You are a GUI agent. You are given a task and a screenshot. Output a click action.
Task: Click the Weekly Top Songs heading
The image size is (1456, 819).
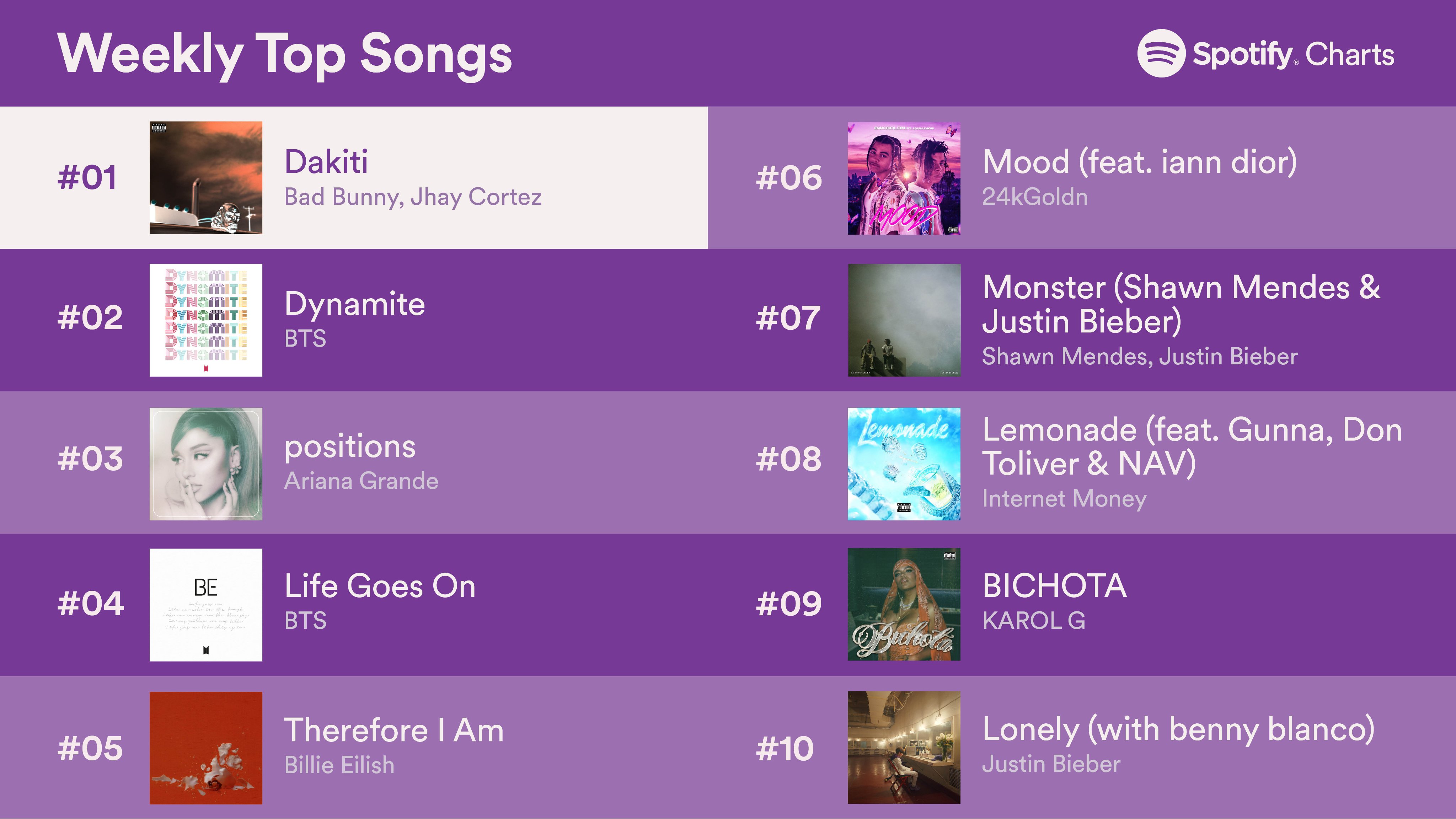285,54
